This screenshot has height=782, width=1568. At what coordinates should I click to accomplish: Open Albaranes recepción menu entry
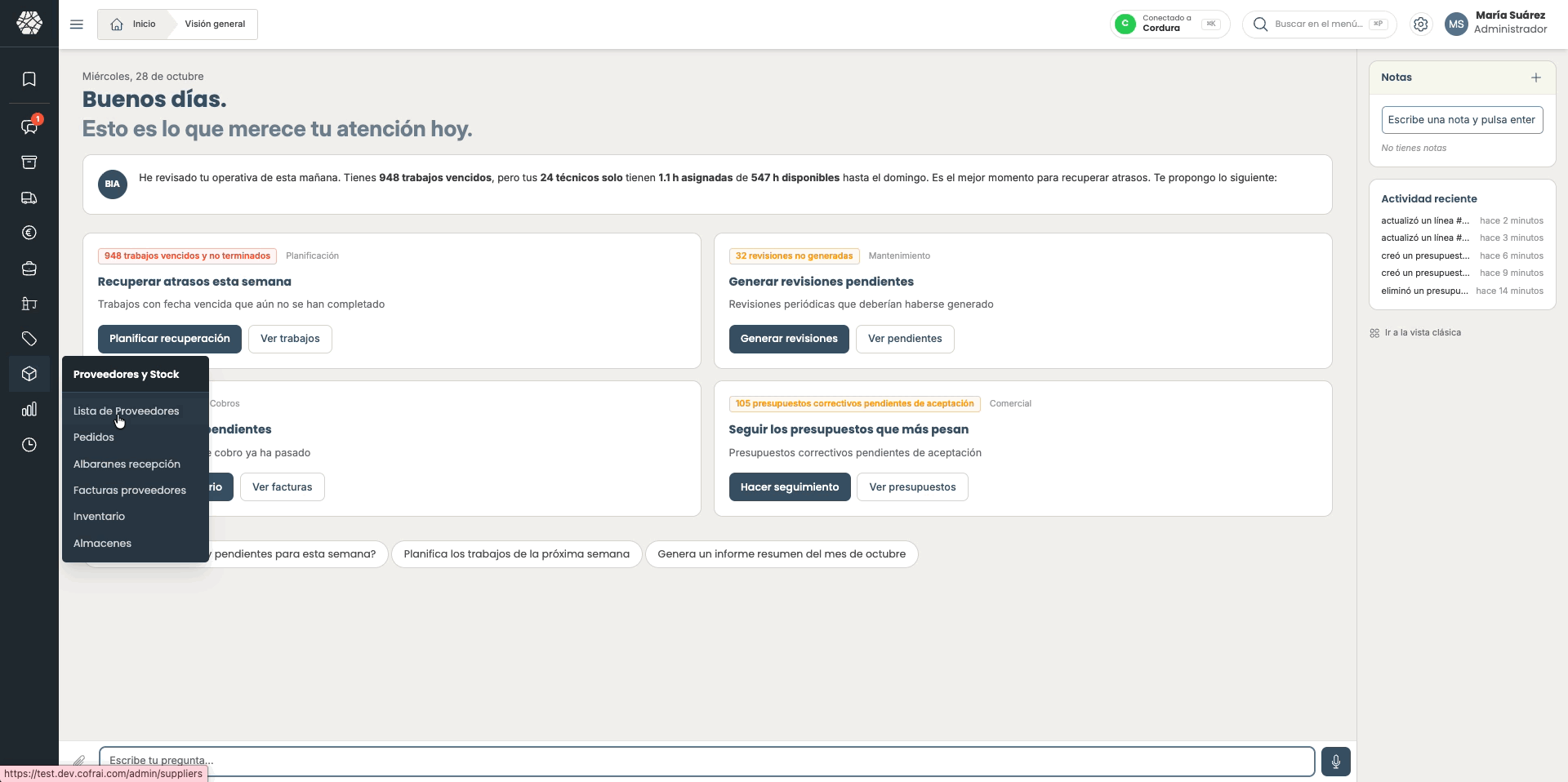coord(127,464)
